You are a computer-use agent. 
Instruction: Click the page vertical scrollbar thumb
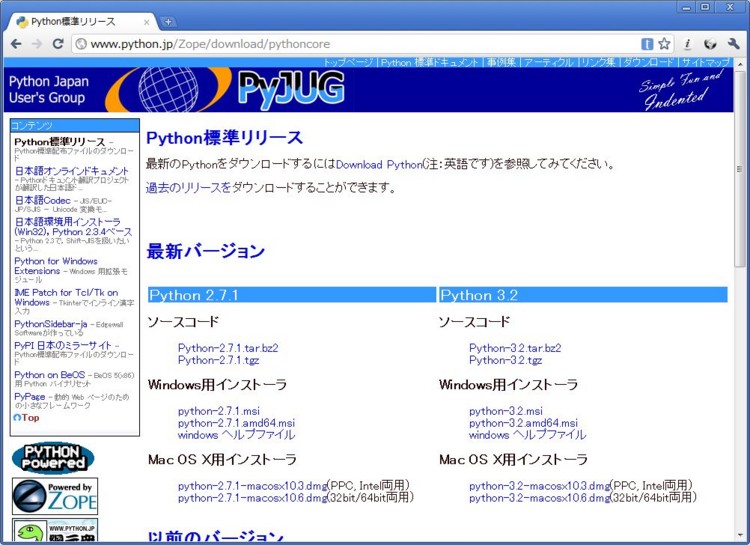pyautogui.click(x=739, y=169)
